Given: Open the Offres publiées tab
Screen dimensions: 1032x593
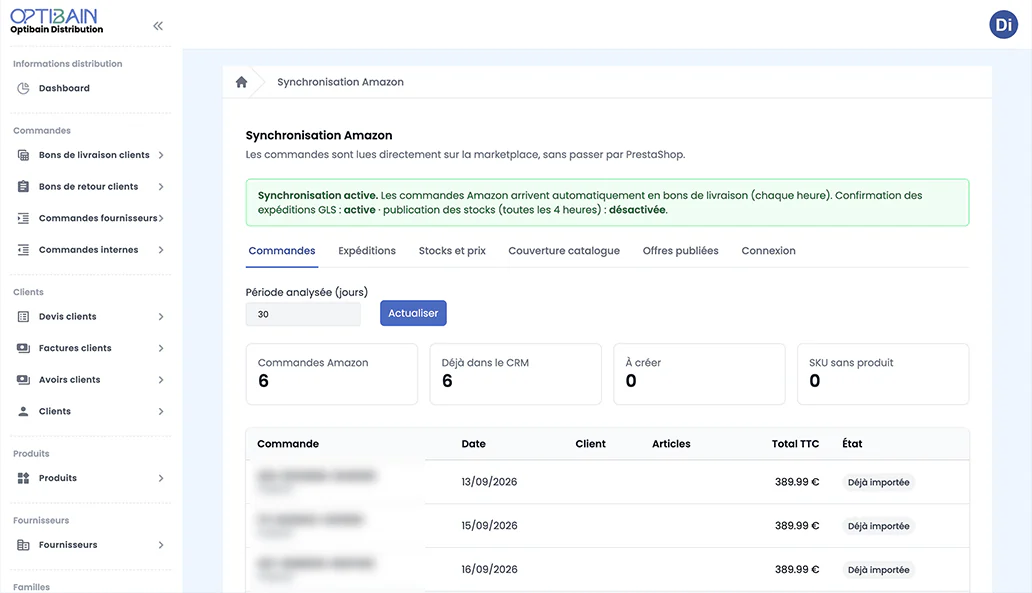Looking at the screenshot, I should tap(681, 251).
